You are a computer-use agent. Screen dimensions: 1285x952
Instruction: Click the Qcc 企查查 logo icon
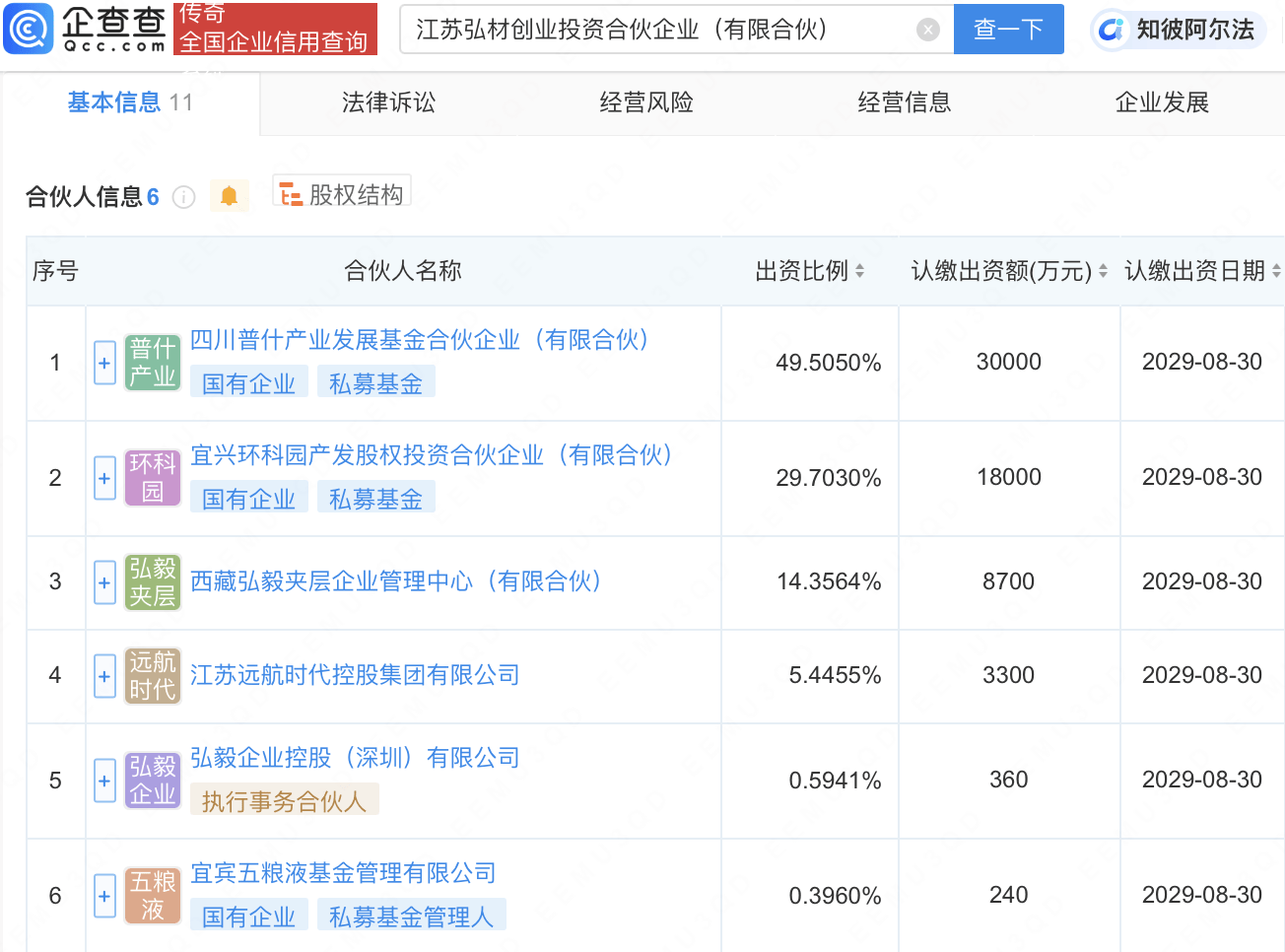click(x=29, y=29)
